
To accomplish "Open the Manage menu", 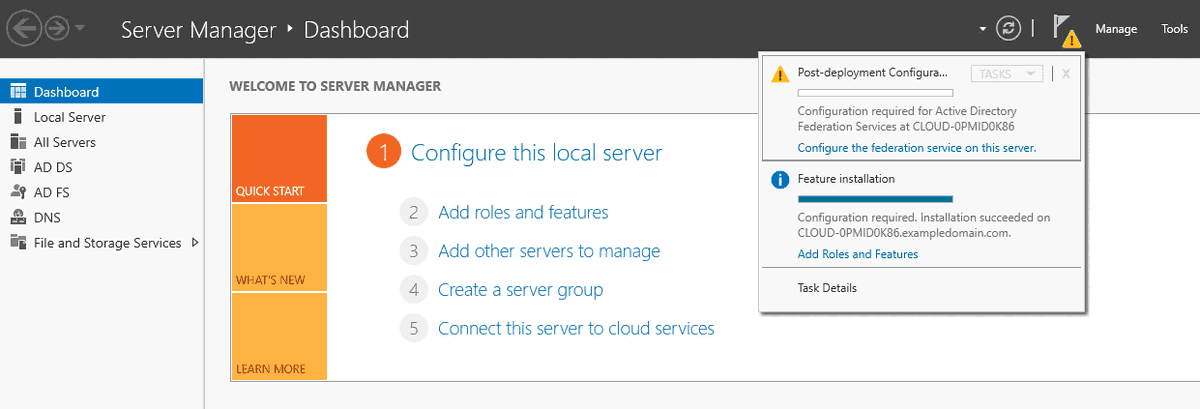I will tap(1116, 29).
